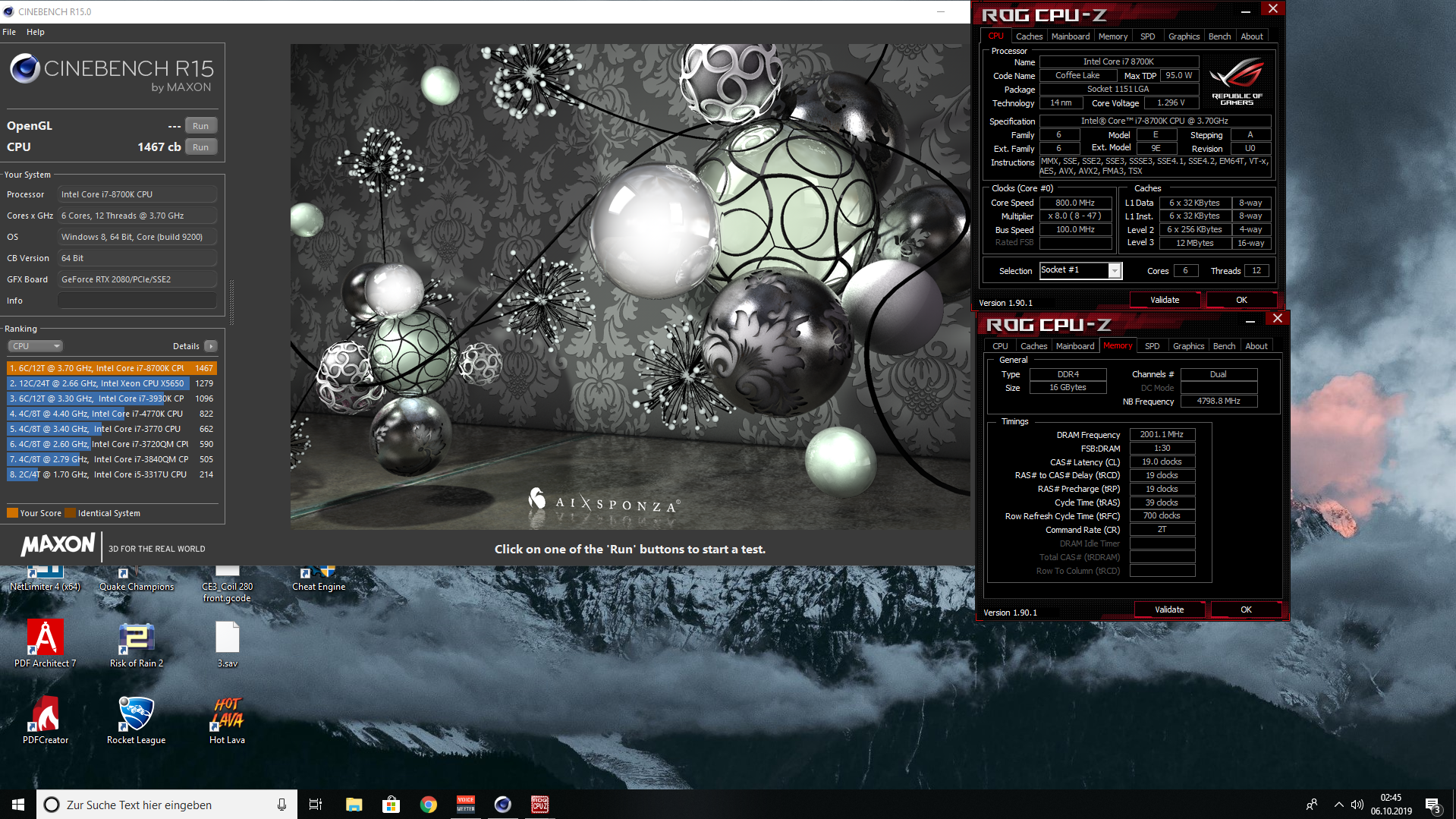This screenshot has width=1456, height=819.
Task: Select ranking entry Intel Core i5-3317U
Action: 112,474
